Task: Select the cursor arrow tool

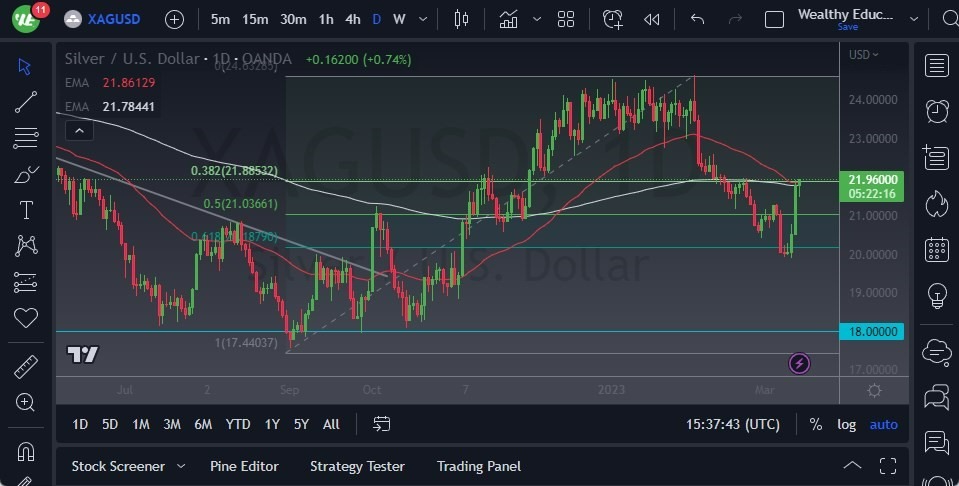Action: pyautogui.click(x=24, y=67)
